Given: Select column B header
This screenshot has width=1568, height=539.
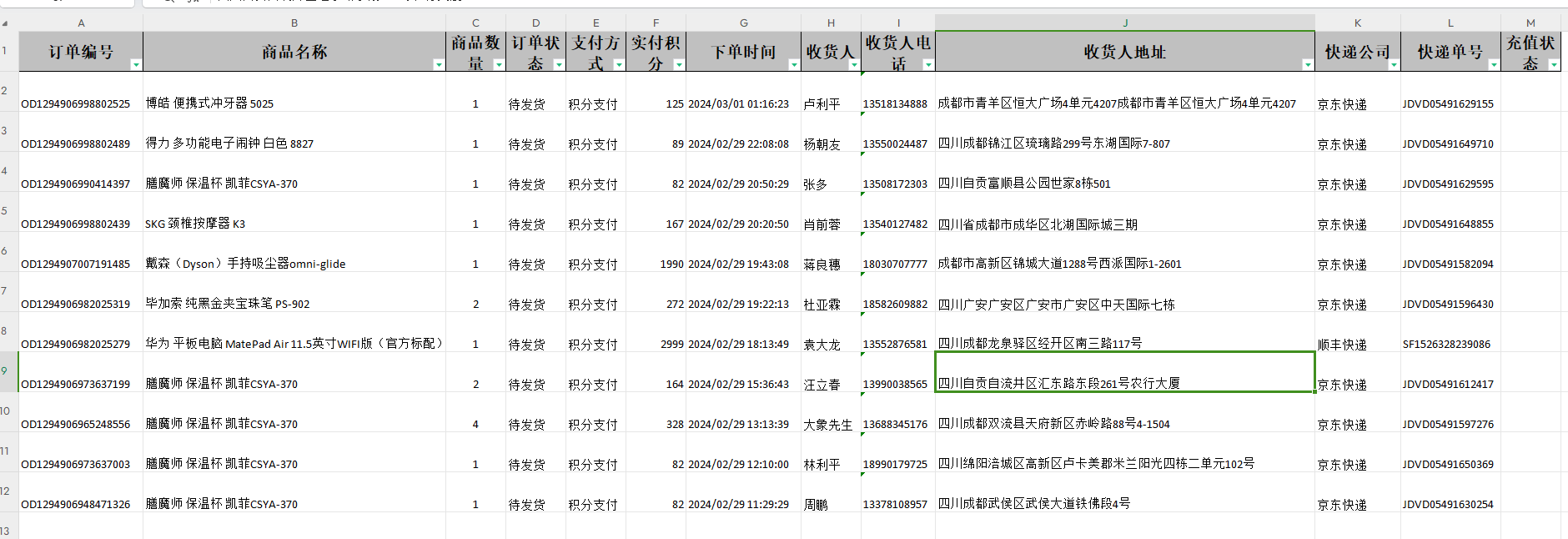Looking at the screenshot, I should click(294, 23).
